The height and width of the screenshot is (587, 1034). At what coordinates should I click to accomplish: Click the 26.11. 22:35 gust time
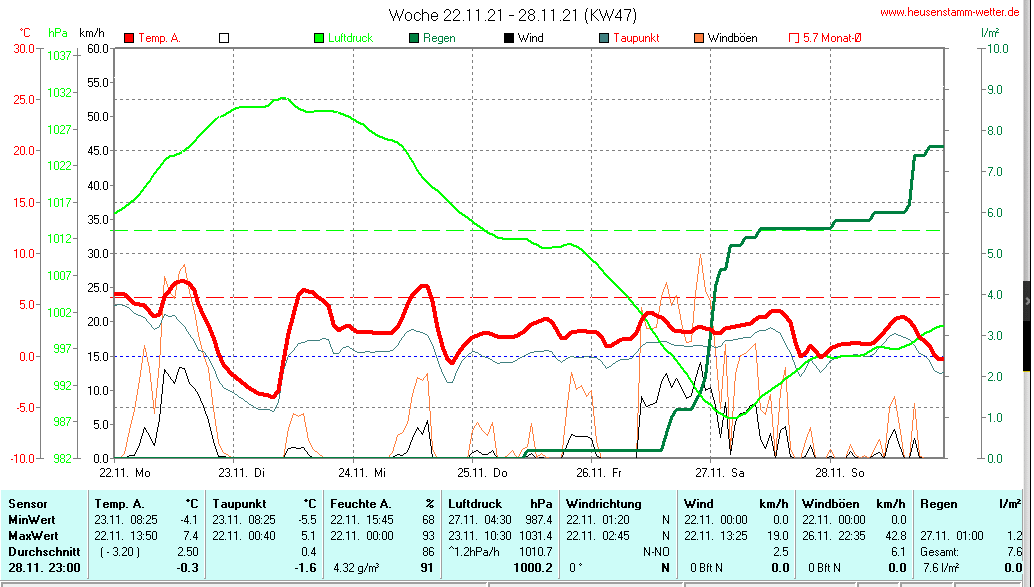pyautogui.click(x=834, y=536)
